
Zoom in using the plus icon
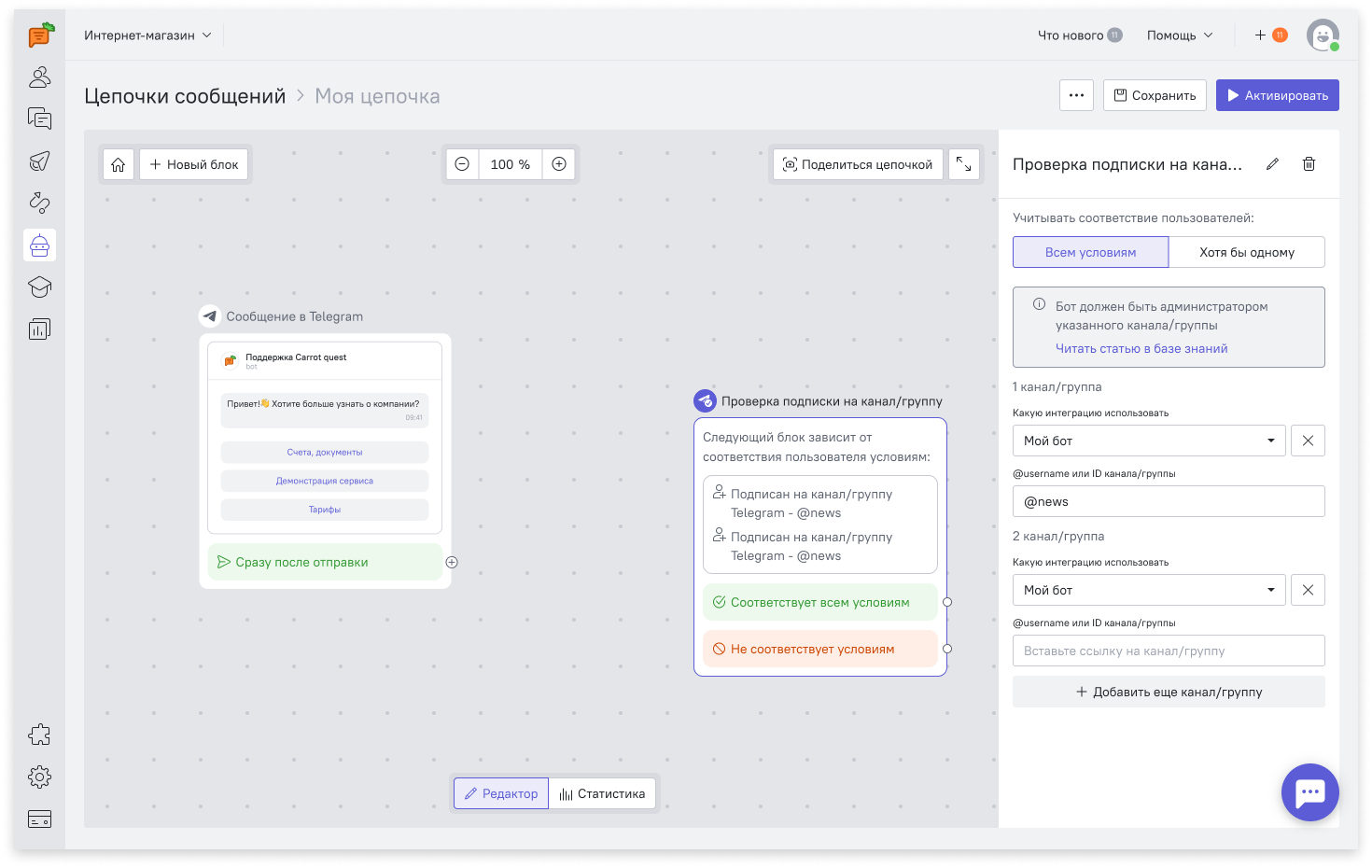(559, 164)
